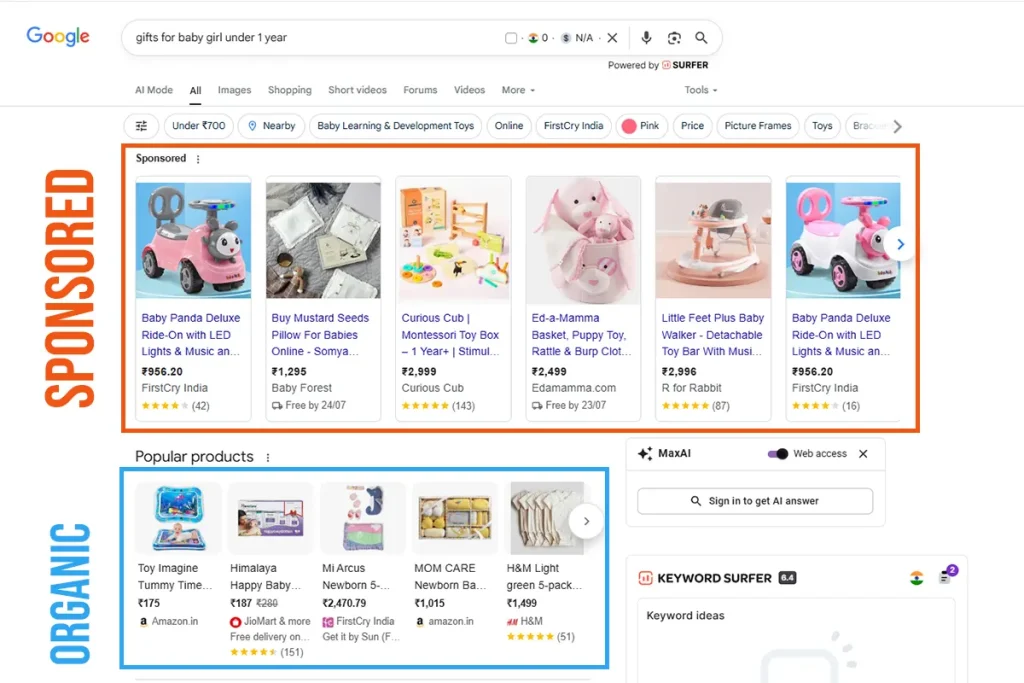Clear the search query with X
The height and width of the screenshot is (683, 1024).
point(612,38)
